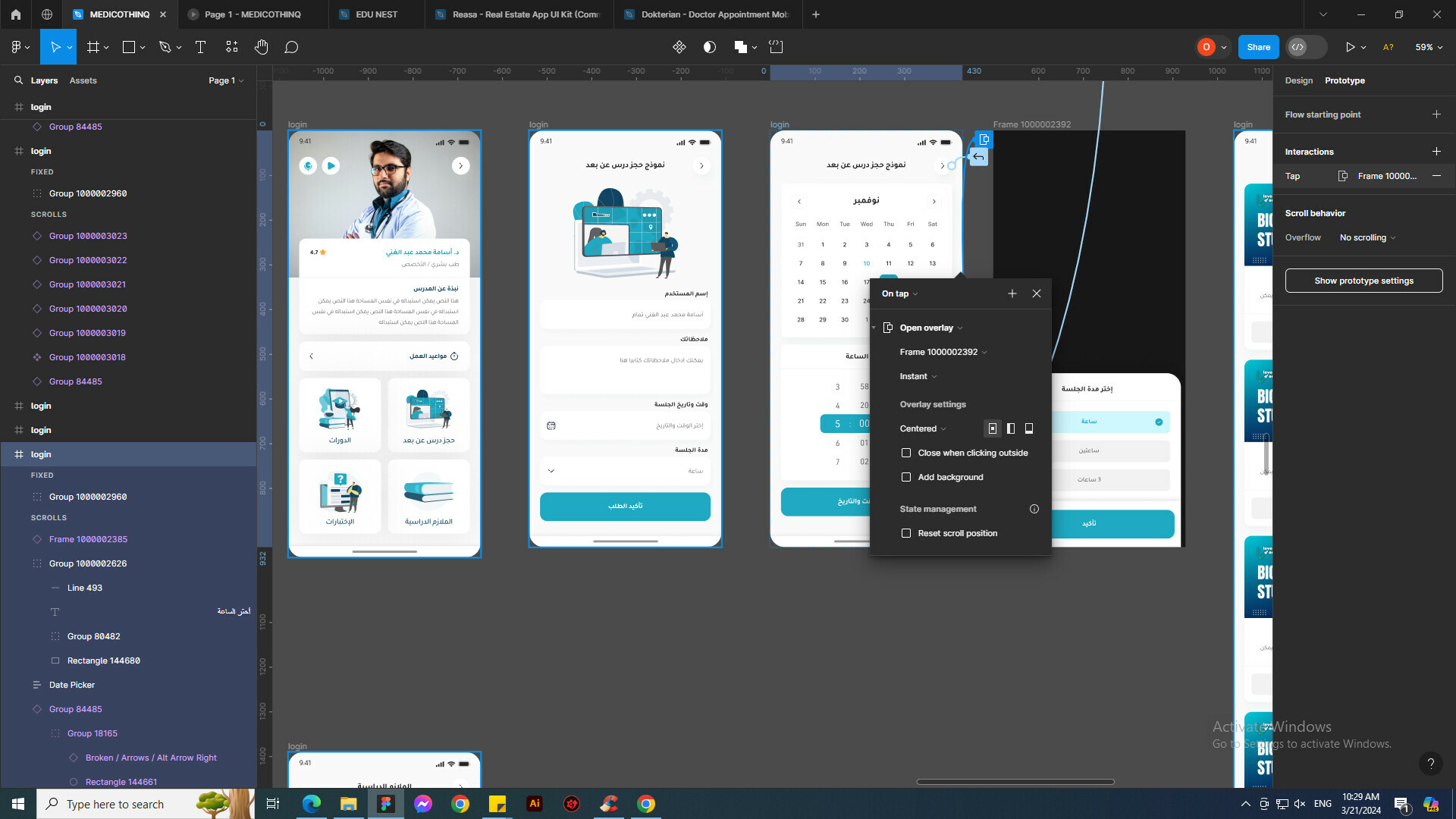Open the On tap trigger dropdown
Screen dimensions: 1456x819
pos(900,293)
